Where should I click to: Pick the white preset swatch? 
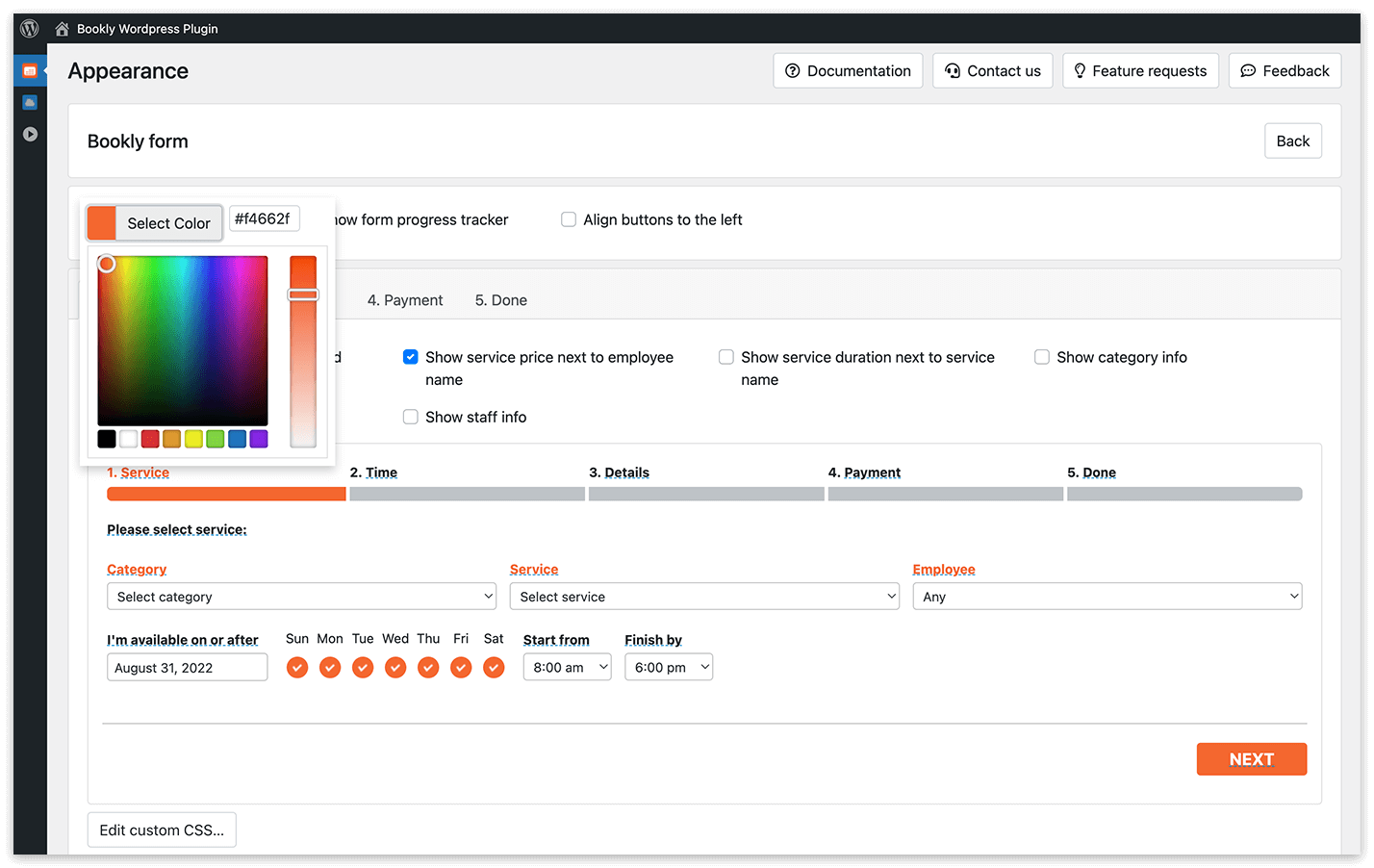coord(128,439)
